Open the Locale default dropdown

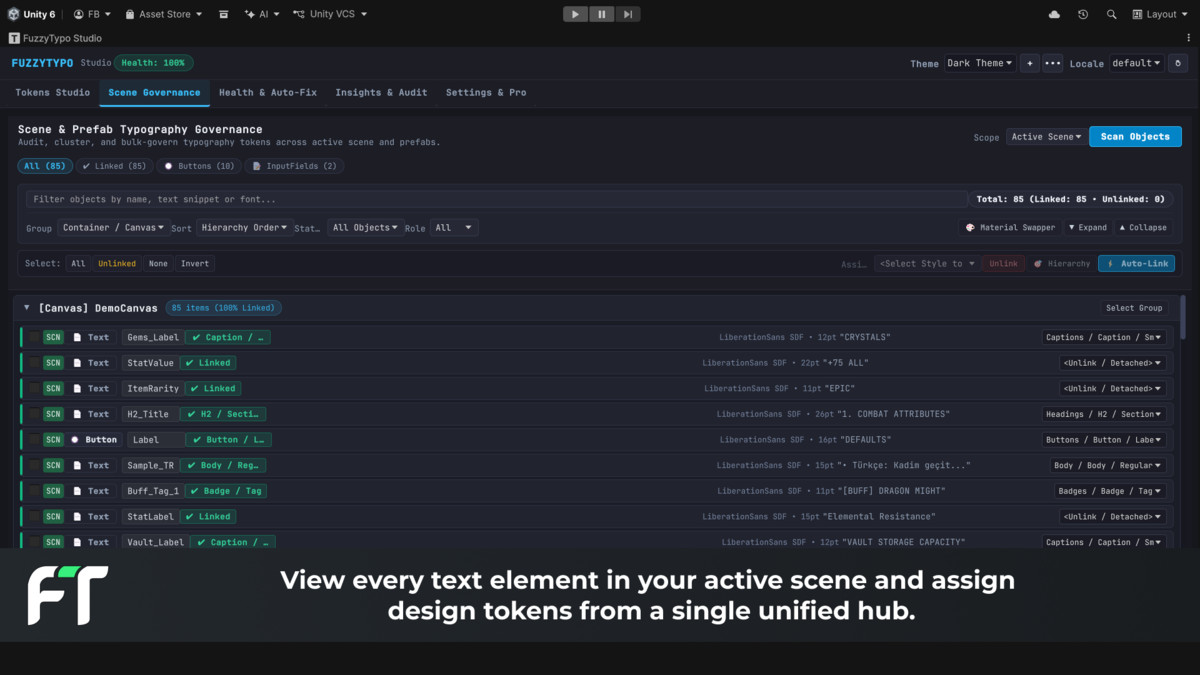[x=1136, y=63]
